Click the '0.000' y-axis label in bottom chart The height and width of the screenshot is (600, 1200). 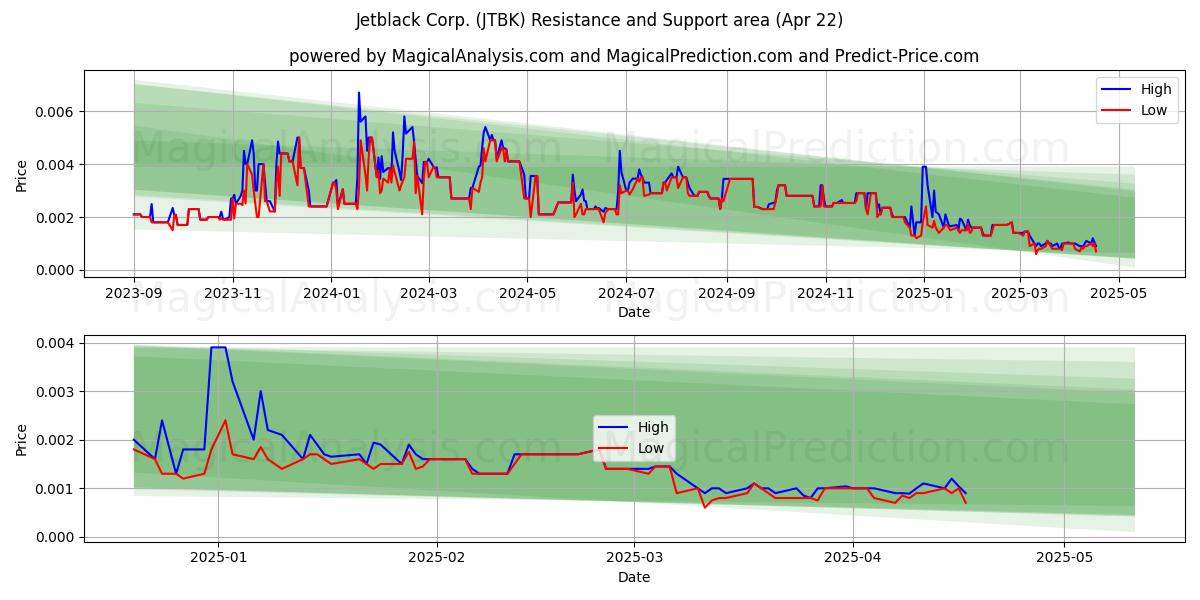pos(56,537)
